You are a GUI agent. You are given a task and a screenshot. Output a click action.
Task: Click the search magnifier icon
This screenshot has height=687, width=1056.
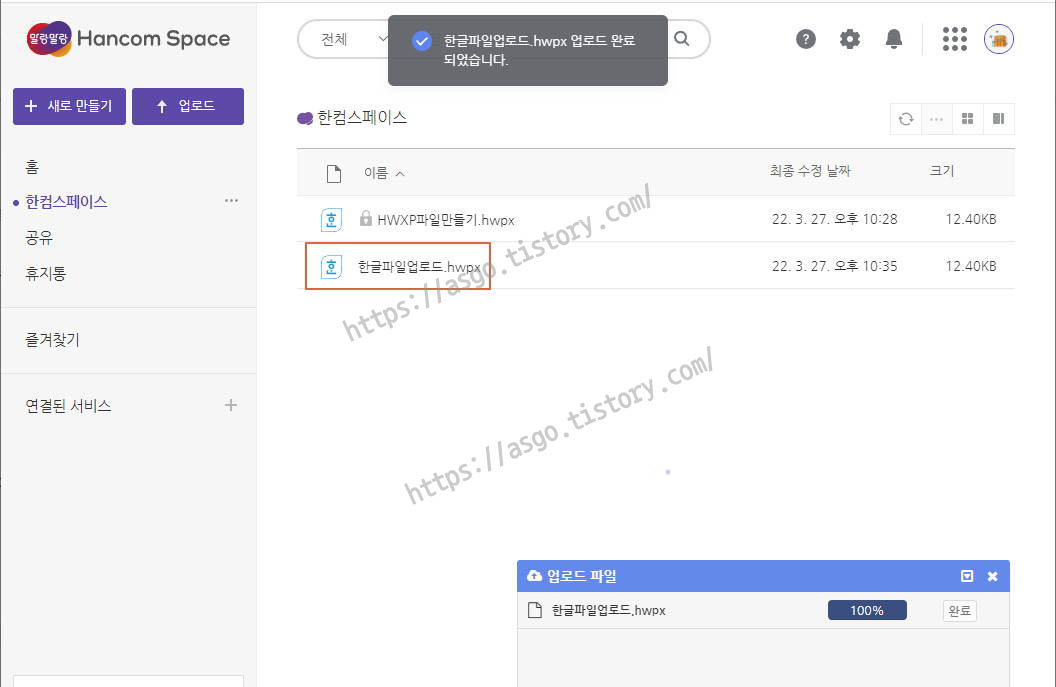click(x=682, y=38)
